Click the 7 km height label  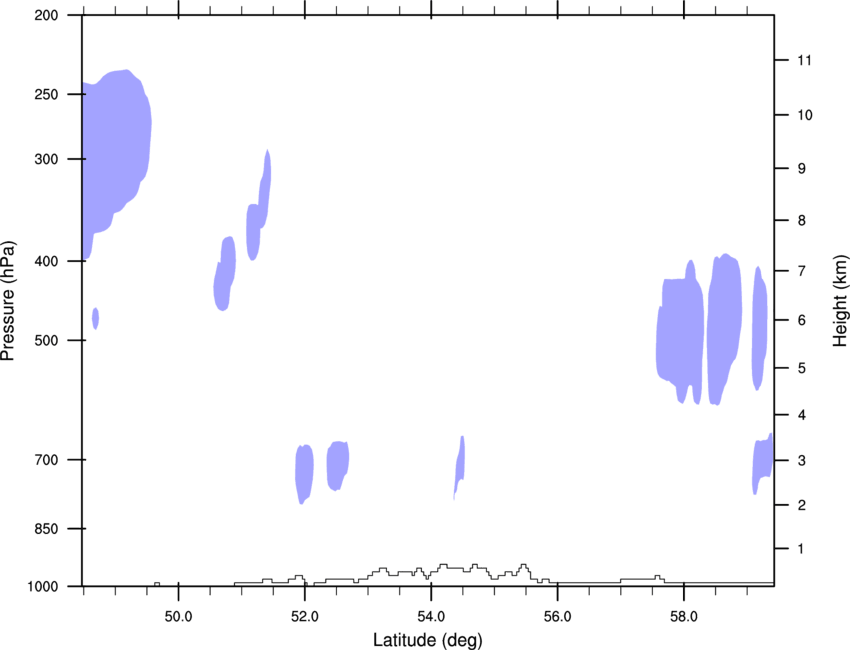click(x=802, y=271)
